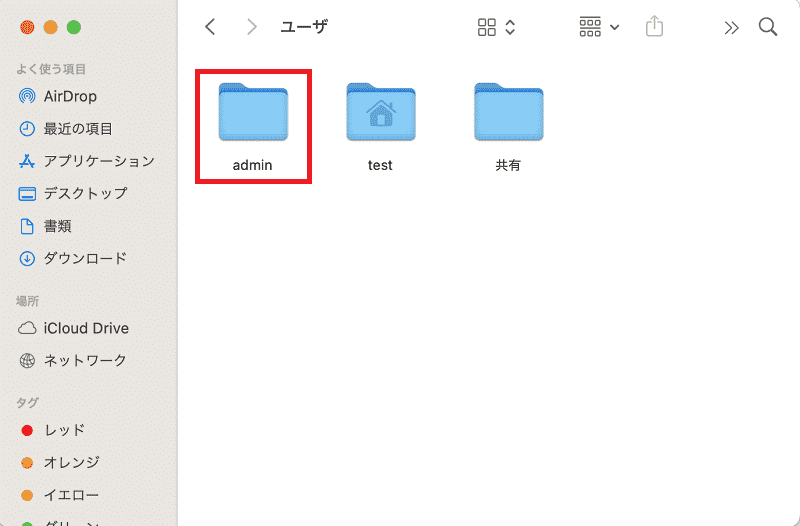Open the Finder search magnifier
800x526 pixels.
pyautogui.click(x=767, y=27)
